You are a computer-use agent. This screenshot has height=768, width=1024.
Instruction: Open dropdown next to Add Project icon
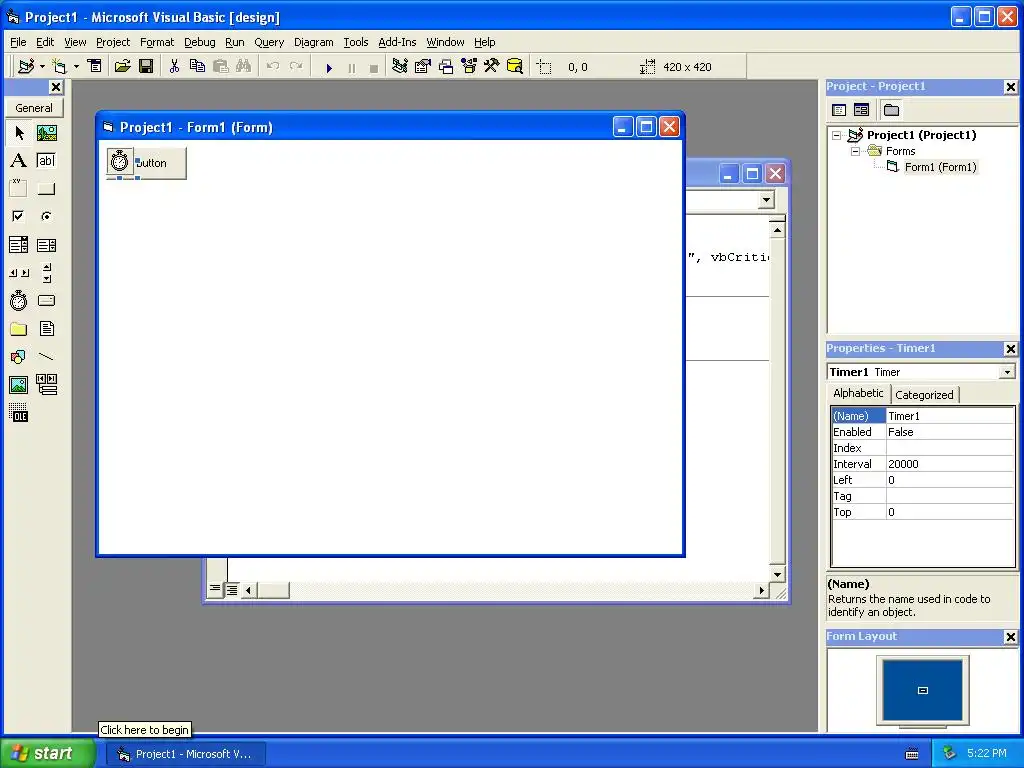tap(42, 67)
